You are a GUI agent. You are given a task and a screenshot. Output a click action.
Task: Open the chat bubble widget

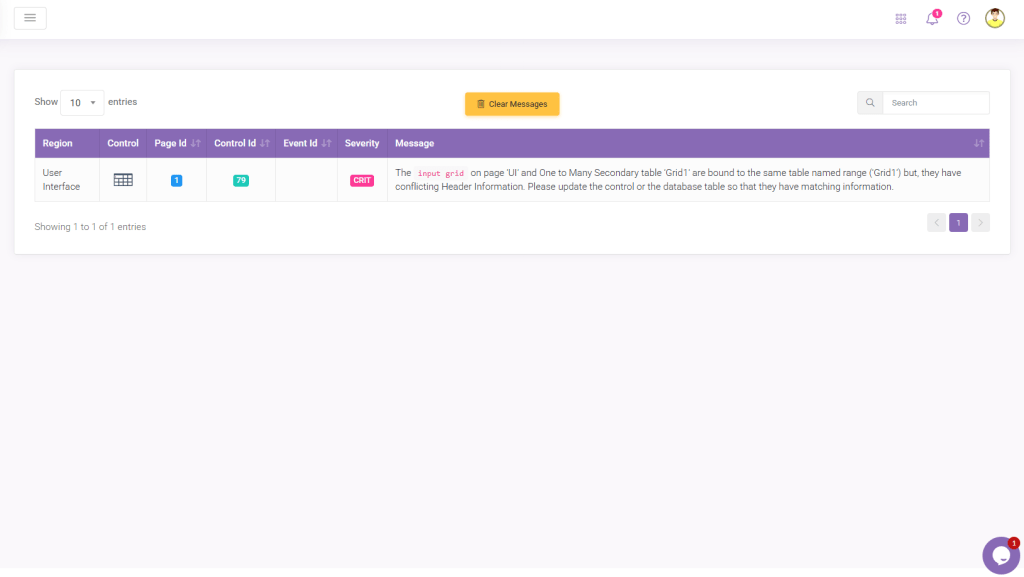[1000, 555]
